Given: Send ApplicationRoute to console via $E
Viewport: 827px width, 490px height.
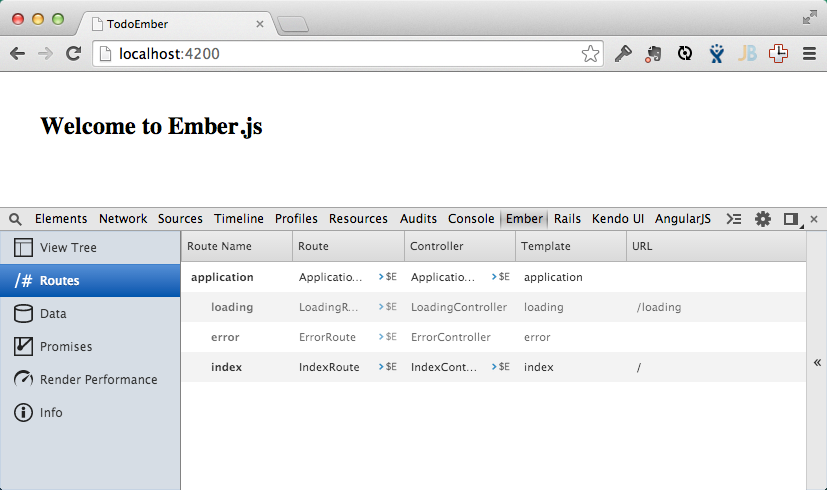Looking at the screenshot, I should pyautogui.click(x=388, y=277).
